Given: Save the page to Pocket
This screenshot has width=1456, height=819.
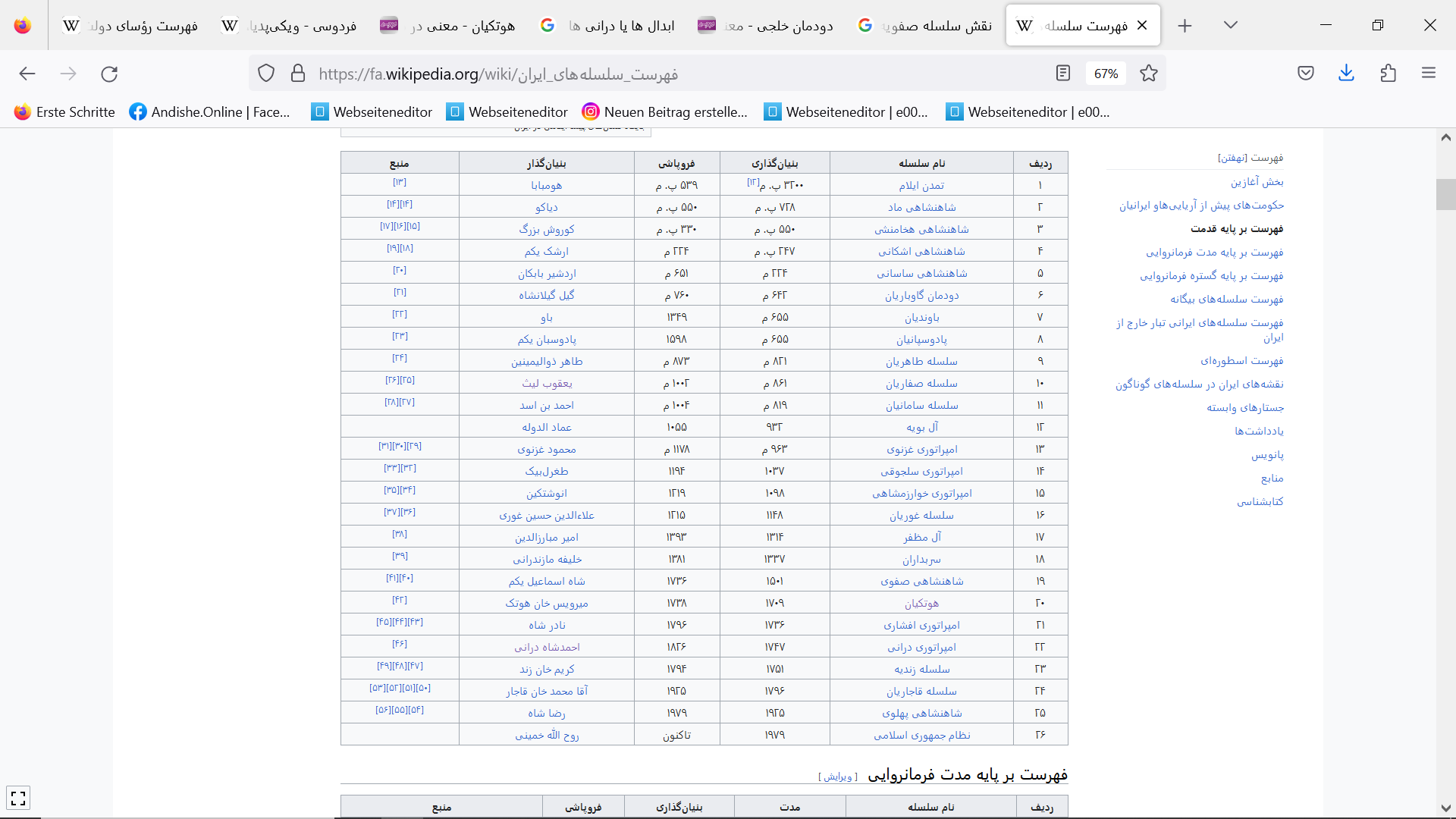Looking at the screenshot, I should click(1305, 74).
